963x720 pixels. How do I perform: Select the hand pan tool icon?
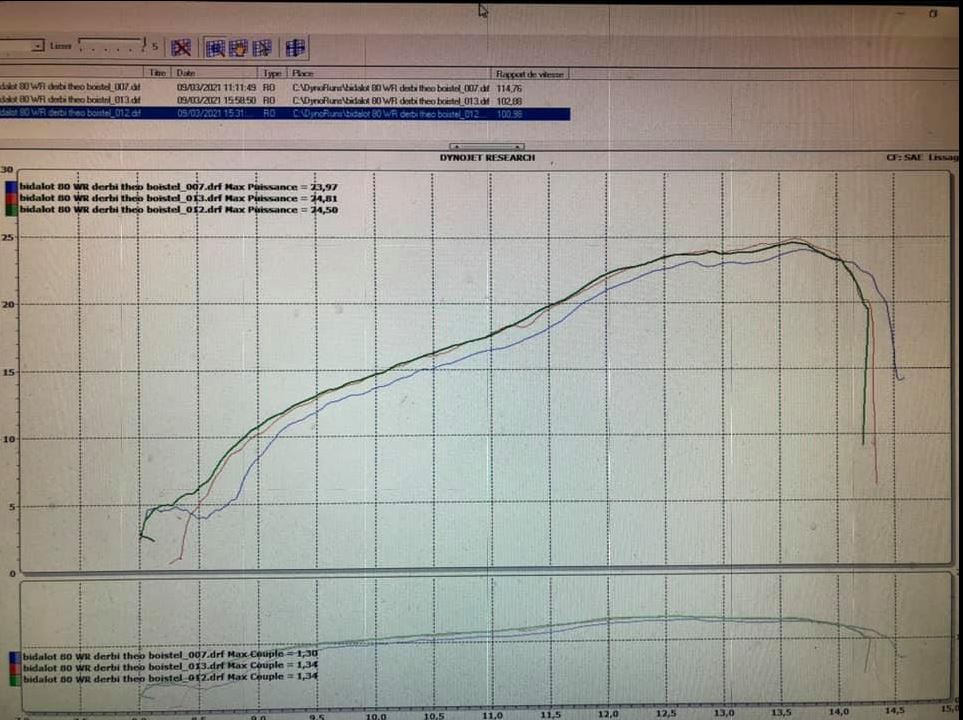(238, 47)
